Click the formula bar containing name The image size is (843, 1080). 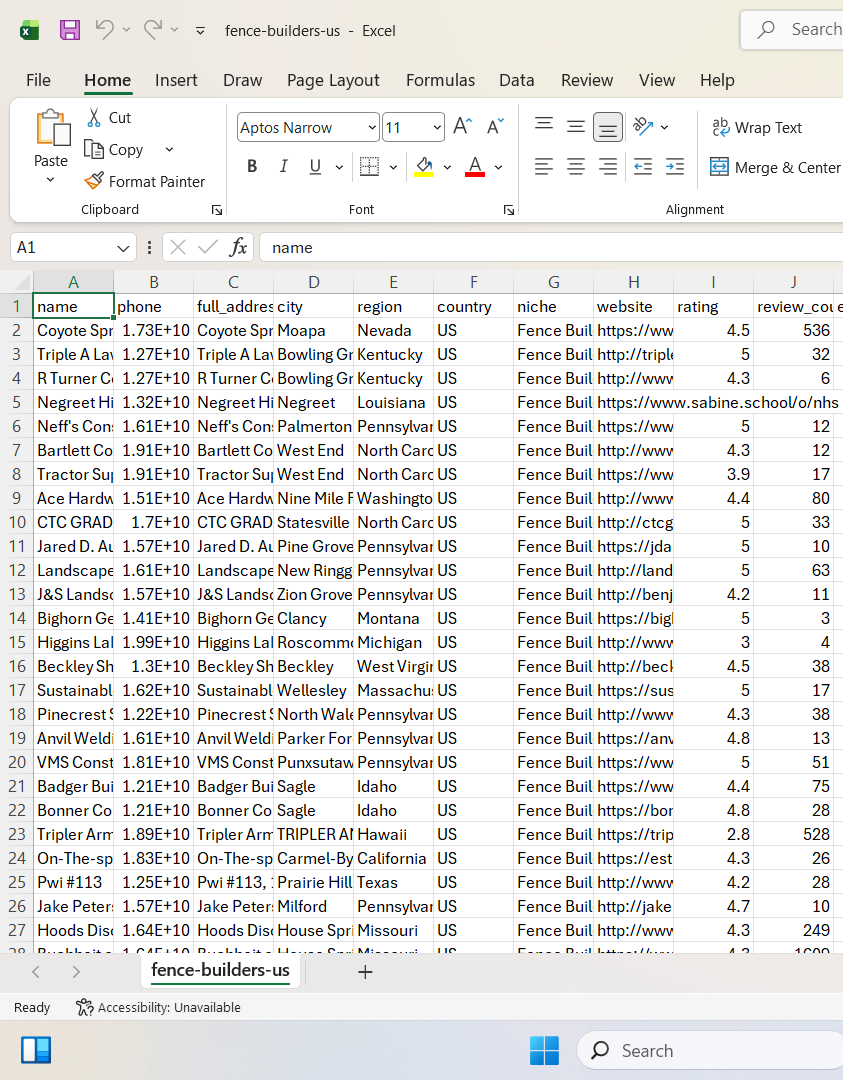click(x=551, y=247)
